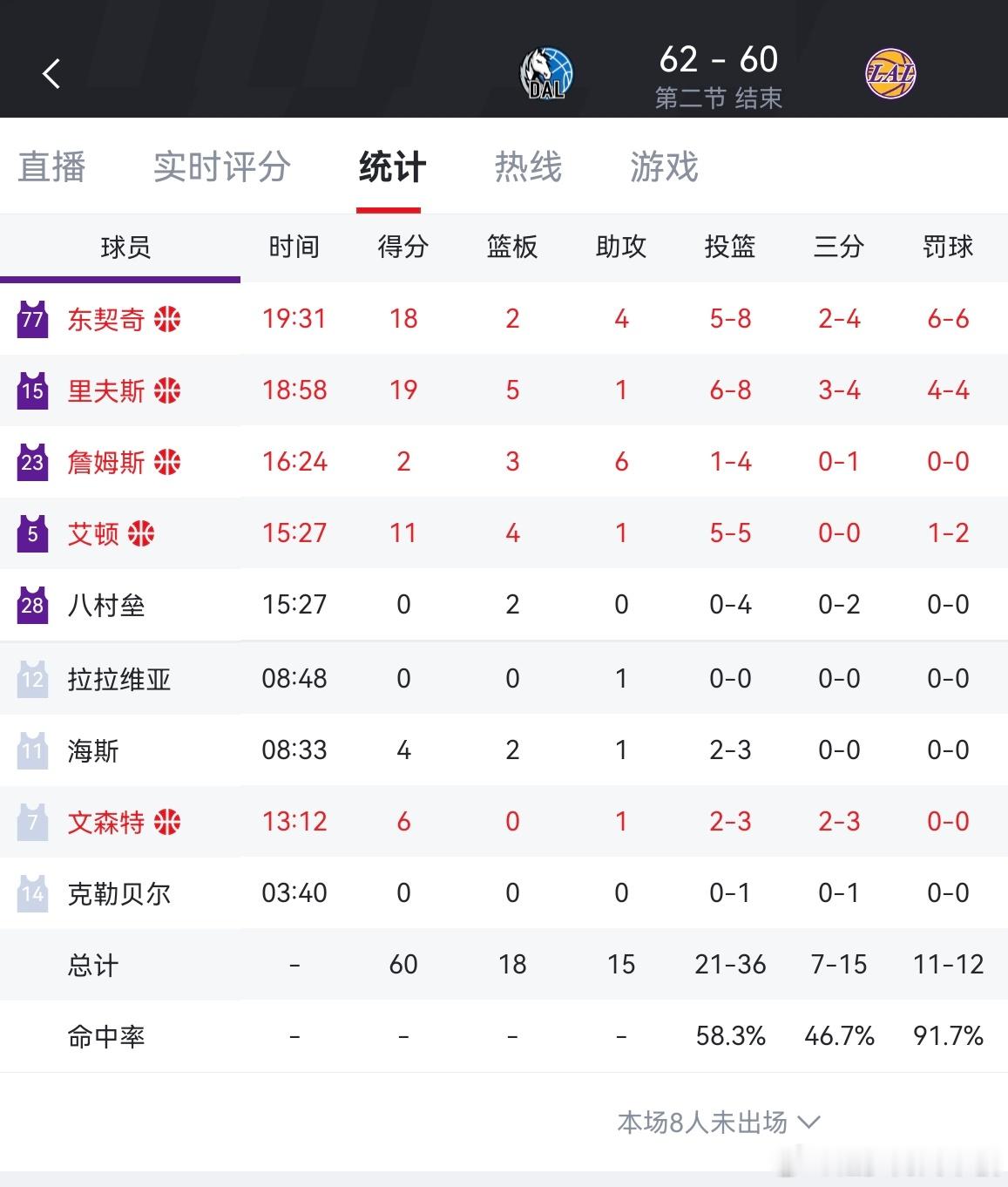This screenshot has width=1008, height=1187.
Task: Tap the 命中率 row label
Action: 106,1036
